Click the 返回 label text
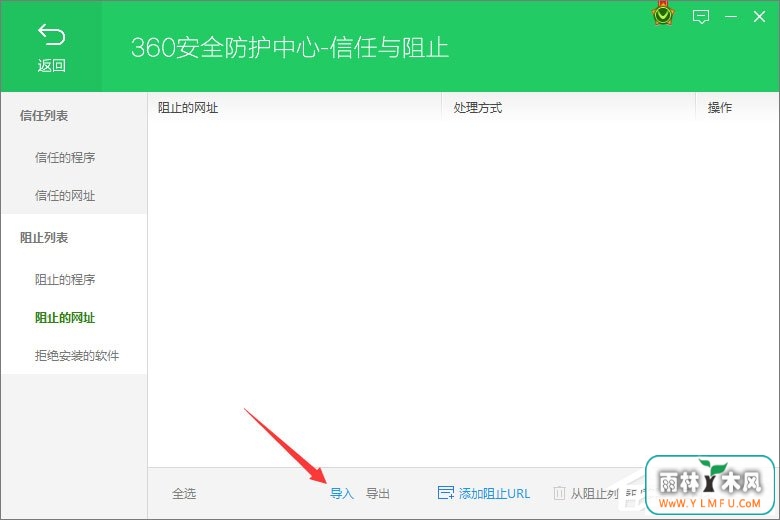This screenshot has width=780, height=520. pos(51,65)
